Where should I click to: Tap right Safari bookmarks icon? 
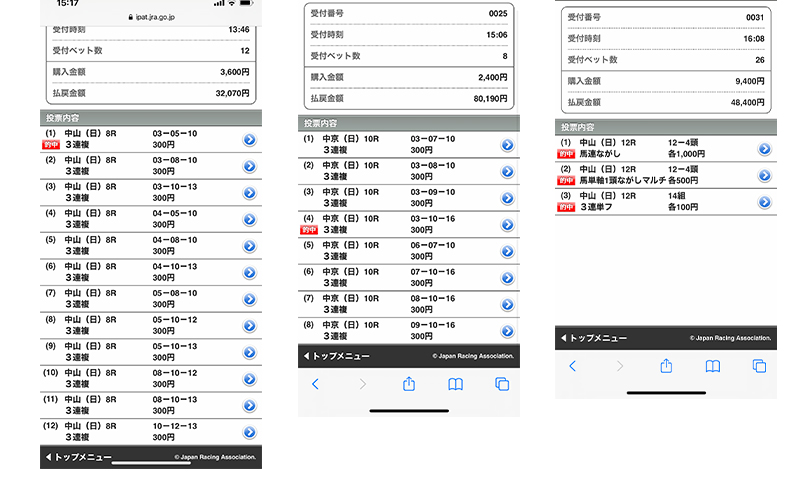point(712,366)
